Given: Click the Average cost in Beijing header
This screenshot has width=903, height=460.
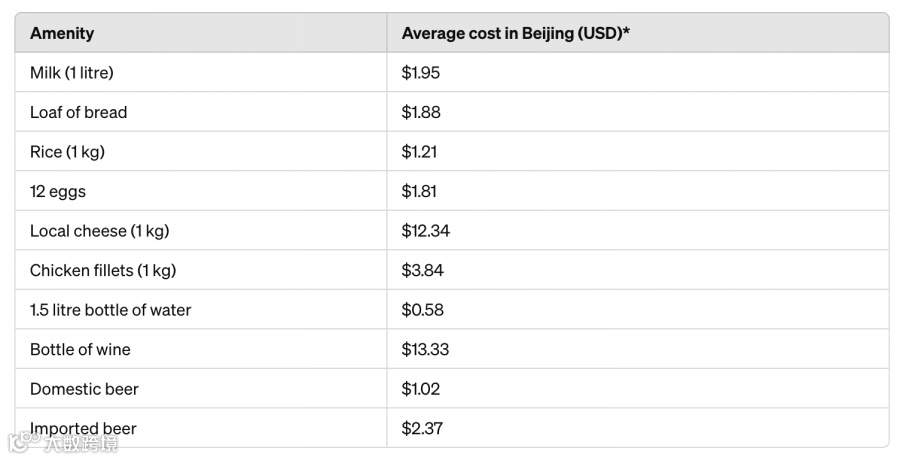Looking at the screenshot, I should (515, 33).
